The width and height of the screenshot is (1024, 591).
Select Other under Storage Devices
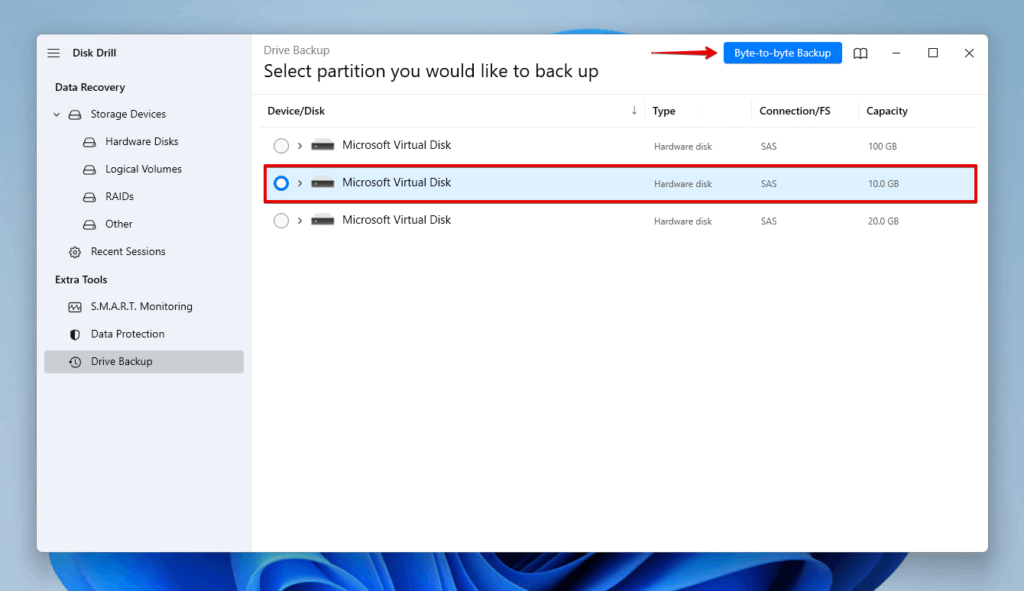pyautogui.click(x=119, y=224)
